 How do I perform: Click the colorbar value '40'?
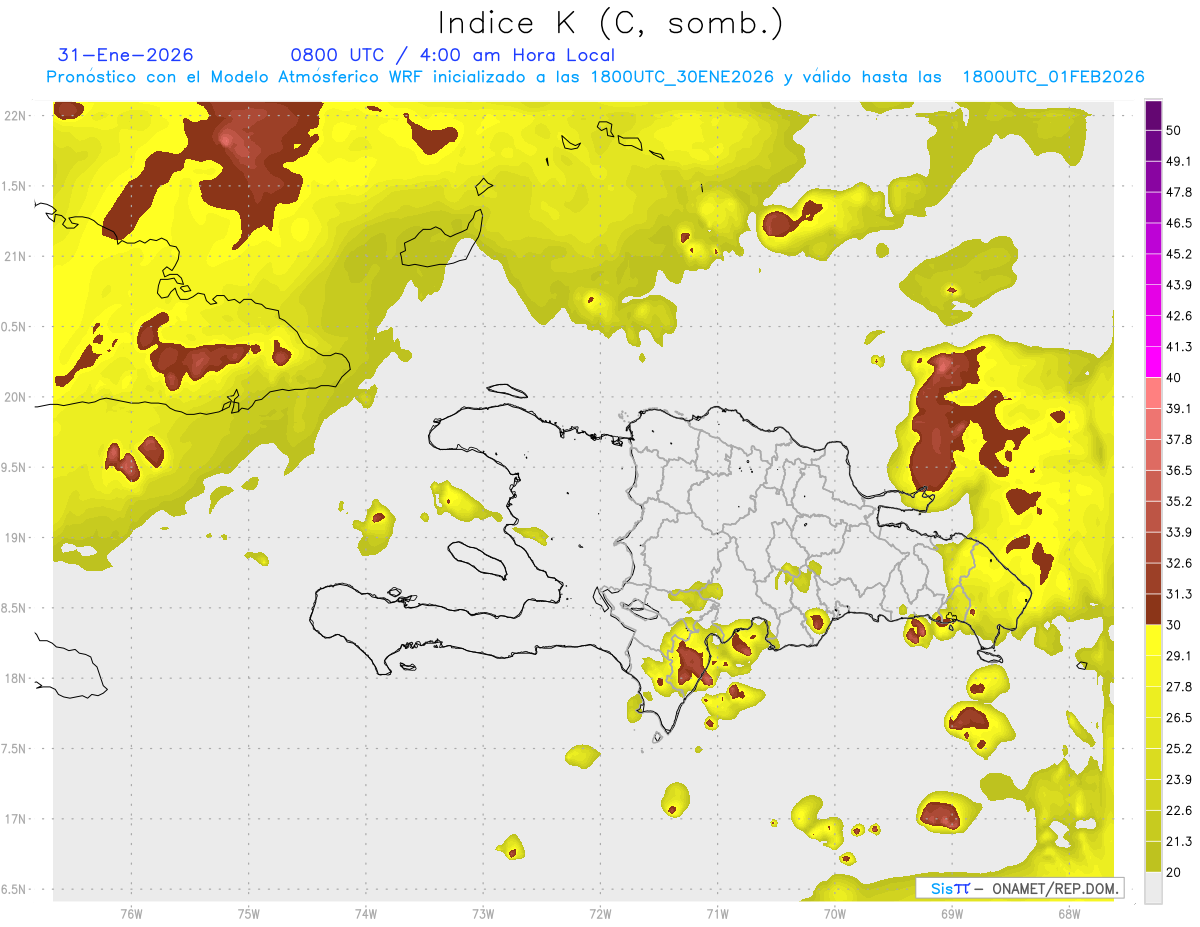pyautogui.click(x=1174, y=378)
